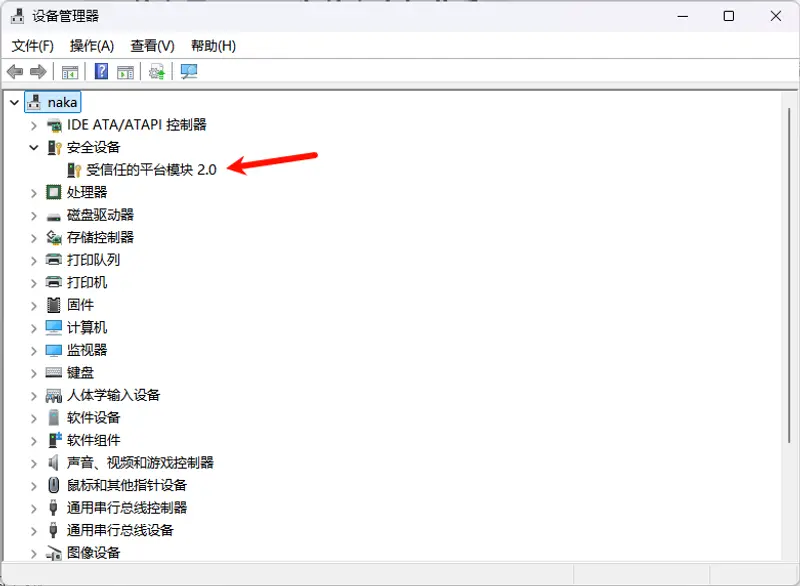Image resolution: width=800 pixels, height=586 pixels.
Task: Click the update driver toolbar icon
Action: pyautogui.click(x=157, y=72)
